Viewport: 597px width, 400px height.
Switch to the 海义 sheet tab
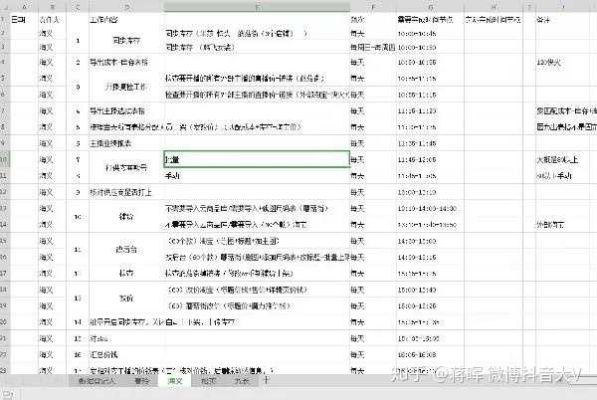(x=175, y=380)
